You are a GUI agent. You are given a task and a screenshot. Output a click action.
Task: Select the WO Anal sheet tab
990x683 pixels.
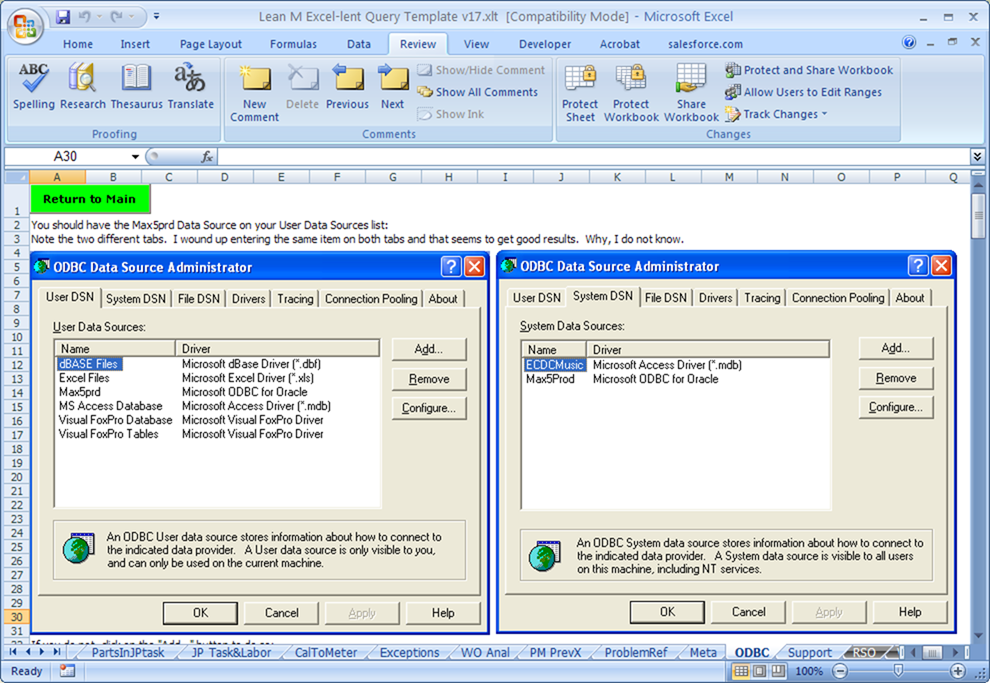[485, 653]
